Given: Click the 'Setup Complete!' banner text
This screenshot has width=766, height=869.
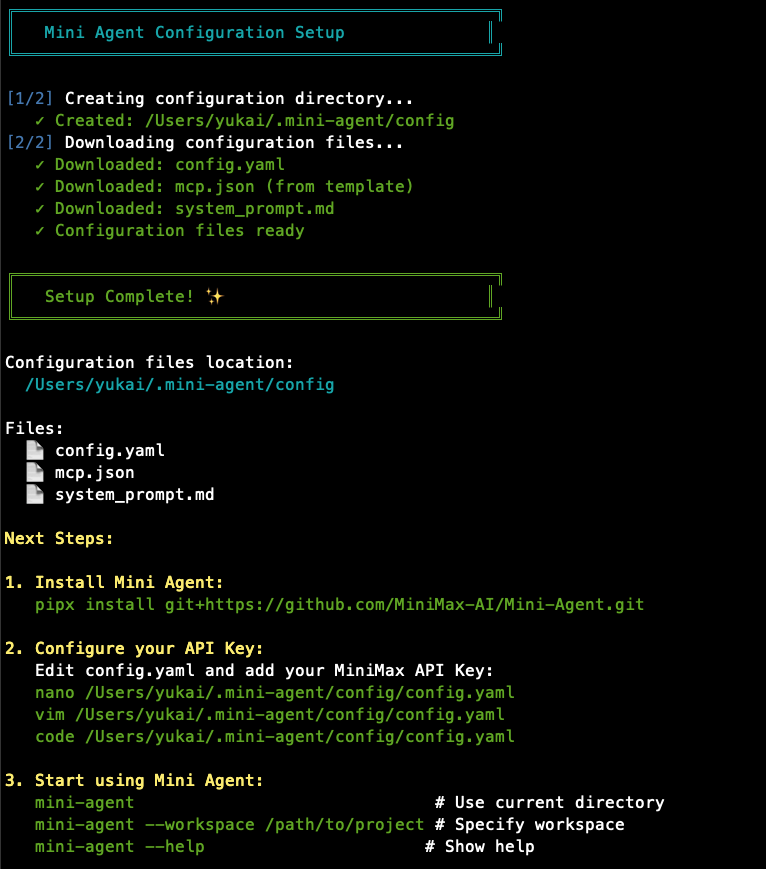Looking at the screenshot, I should [x=119, y=297].
